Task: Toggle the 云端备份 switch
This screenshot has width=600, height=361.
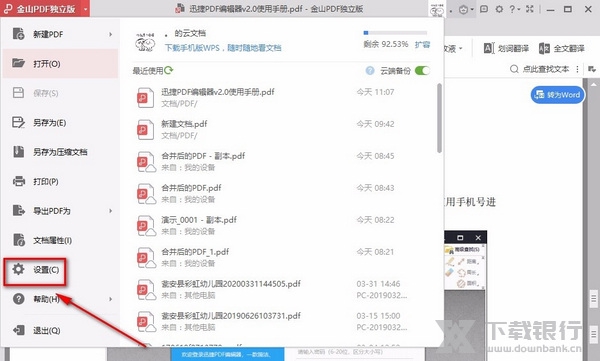Action: (x=422, y=70)
